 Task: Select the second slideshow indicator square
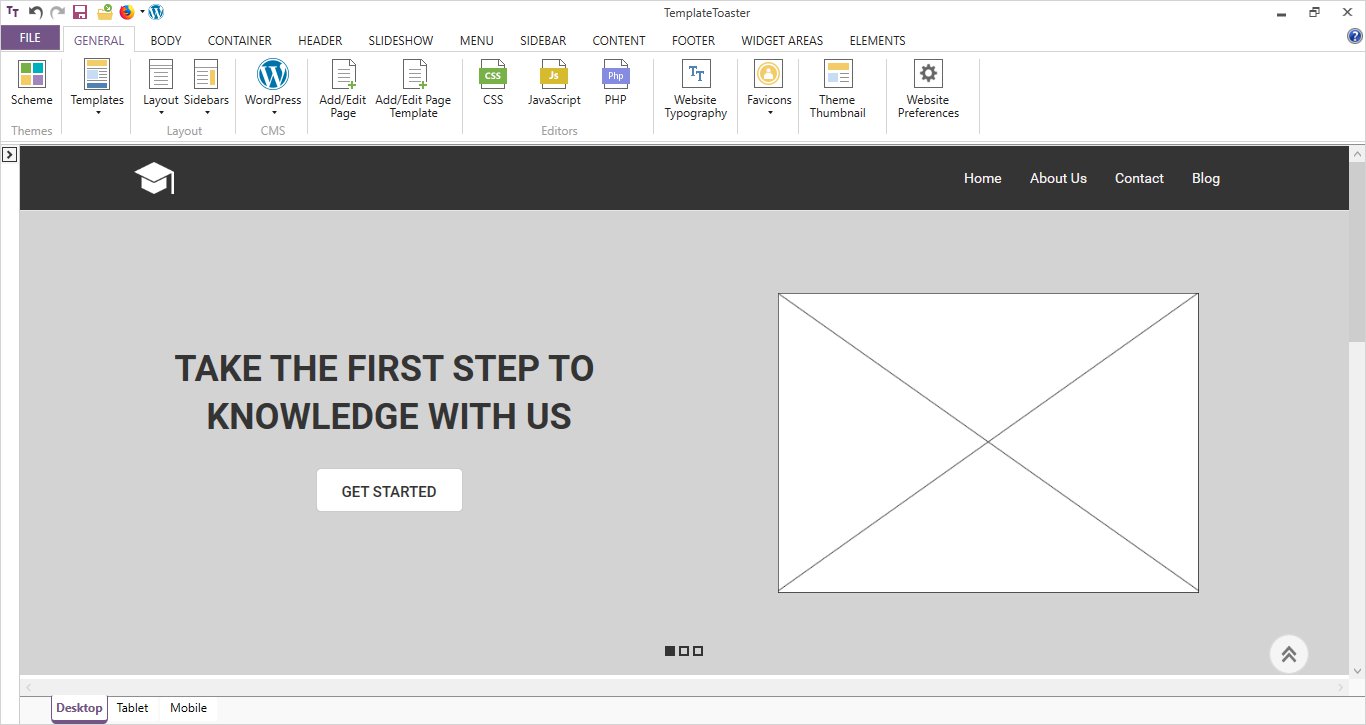(684, 651)
